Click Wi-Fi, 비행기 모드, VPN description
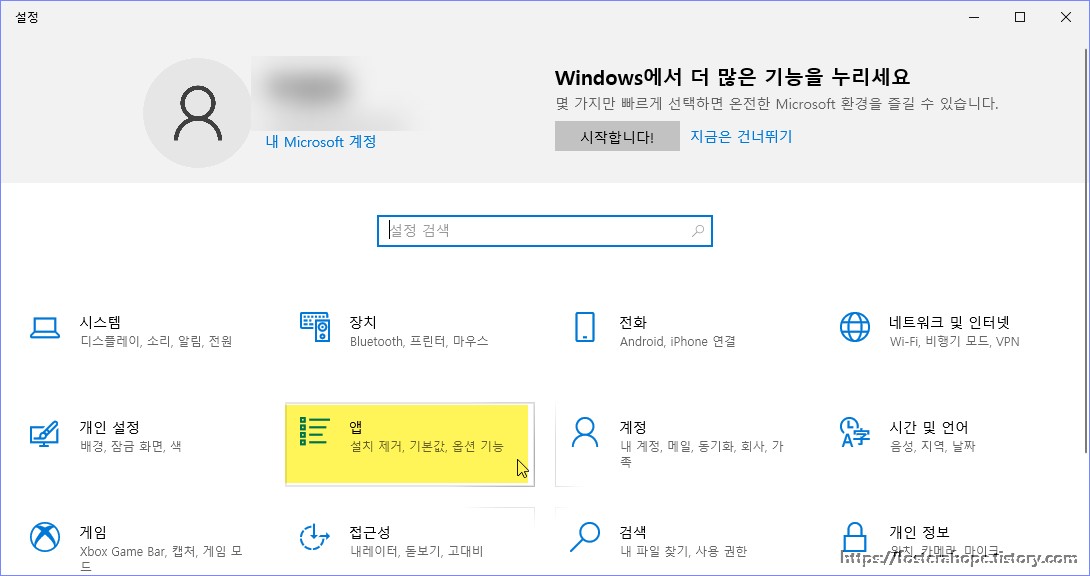This screenshot has width=1090, height=576. tap(954, 341)
